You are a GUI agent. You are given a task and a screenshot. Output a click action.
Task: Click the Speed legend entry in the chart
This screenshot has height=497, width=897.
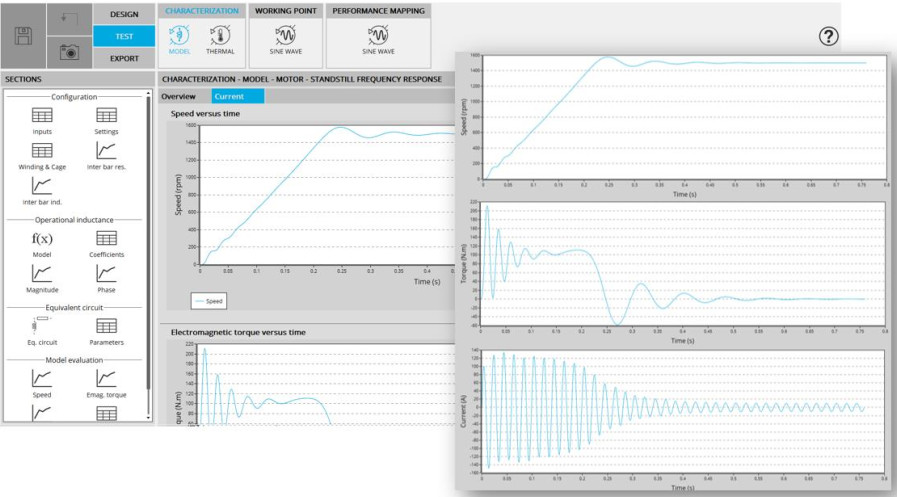(207, 300)
